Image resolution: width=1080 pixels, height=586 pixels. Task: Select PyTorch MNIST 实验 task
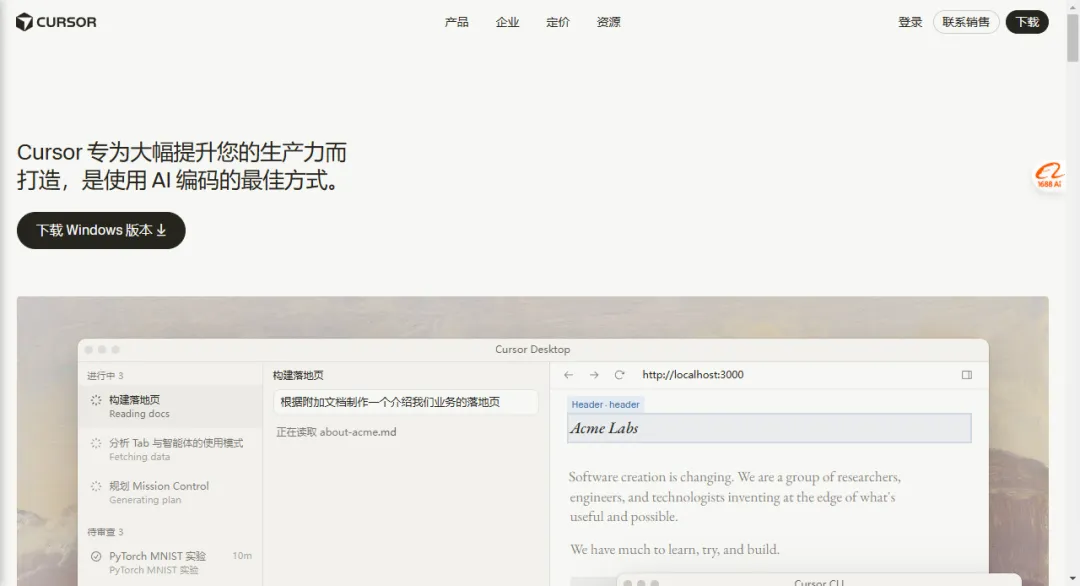click(171, 563)
